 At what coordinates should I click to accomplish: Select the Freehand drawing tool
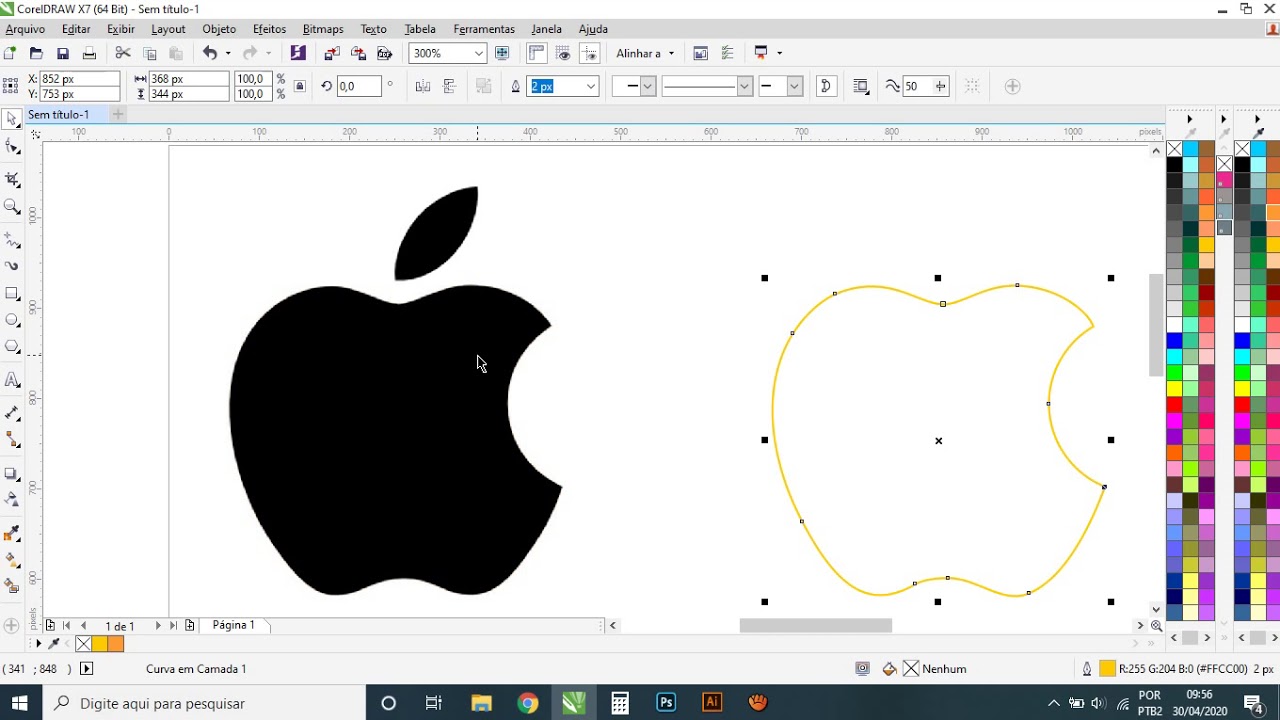[x=12, y=240]
